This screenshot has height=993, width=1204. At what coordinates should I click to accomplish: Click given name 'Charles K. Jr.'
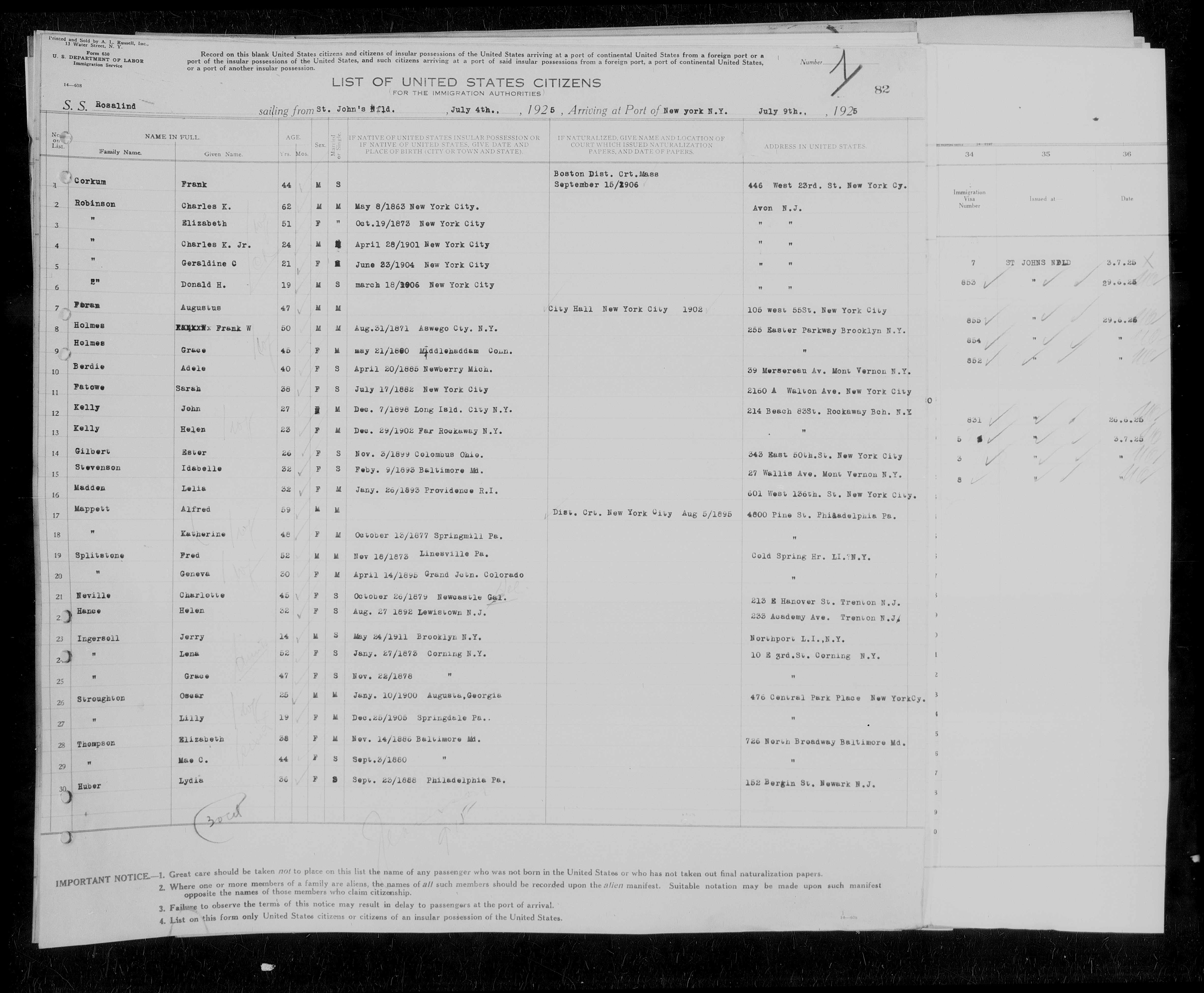pyautogui.click(x=216, y=244)
